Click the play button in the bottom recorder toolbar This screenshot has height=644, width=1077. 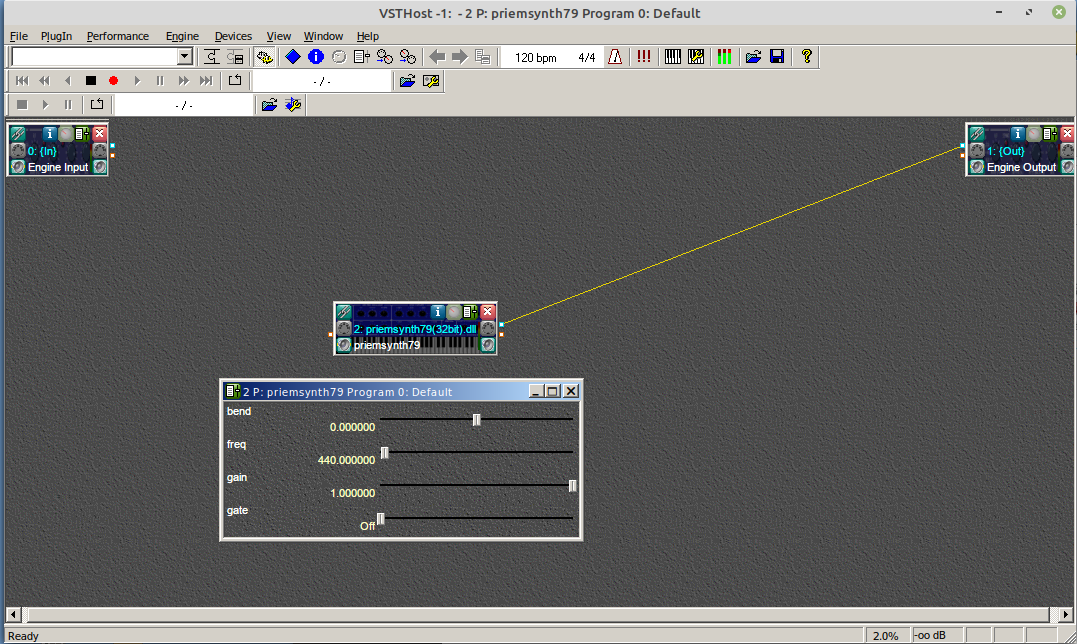point(45,105)
